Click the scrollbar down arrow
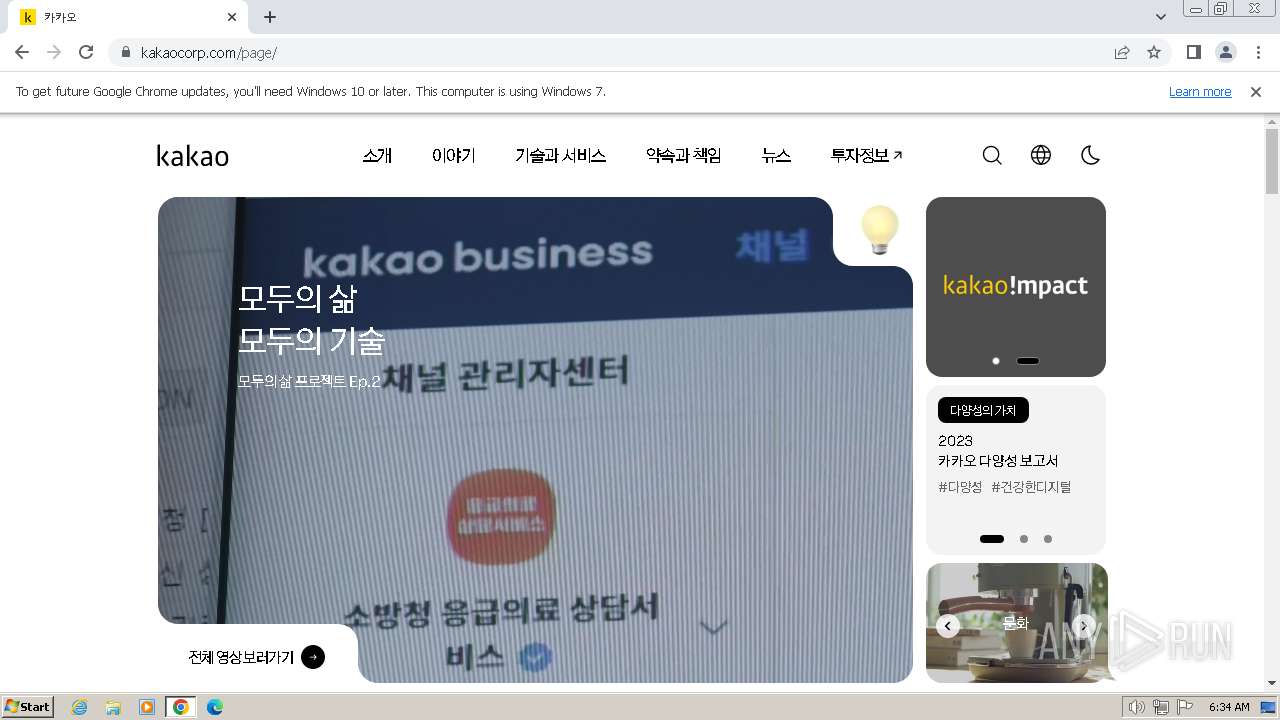1280x720 pixels. pyautogui.click(x=1272, y=683)
